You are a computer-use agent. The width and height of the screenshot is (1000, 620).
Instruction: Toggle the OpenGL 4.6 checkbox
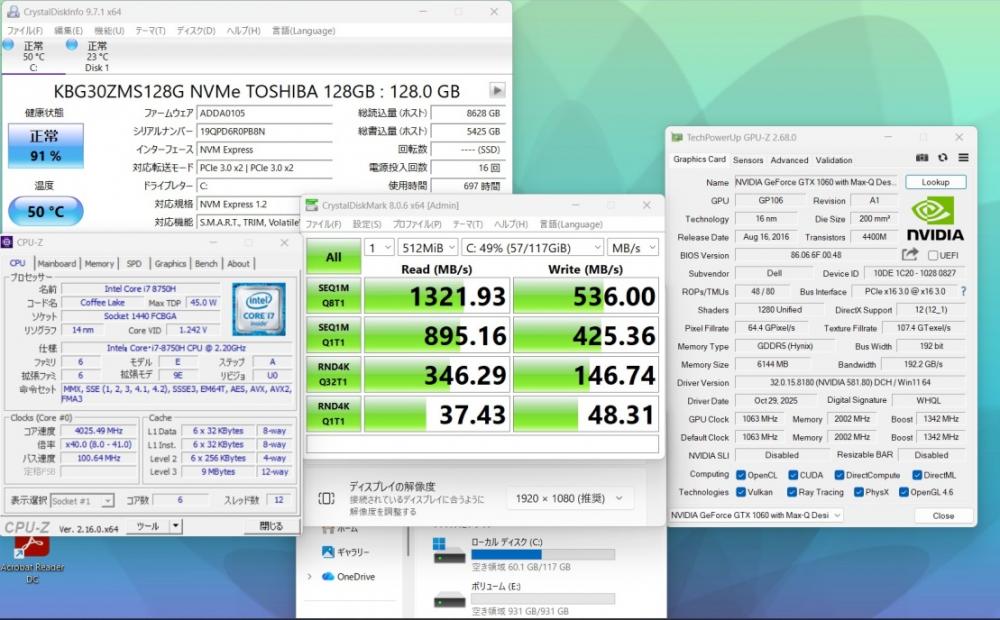pos(904,492)
